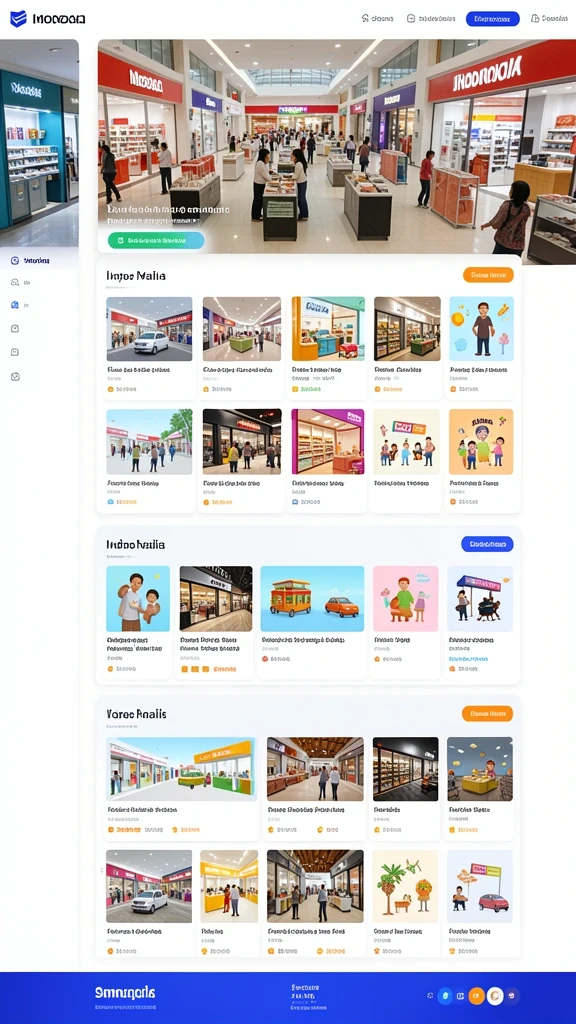Click the orange button in the first listing section
The width and height of the screenshot is (576, 1024).
[x=488, y=275]
